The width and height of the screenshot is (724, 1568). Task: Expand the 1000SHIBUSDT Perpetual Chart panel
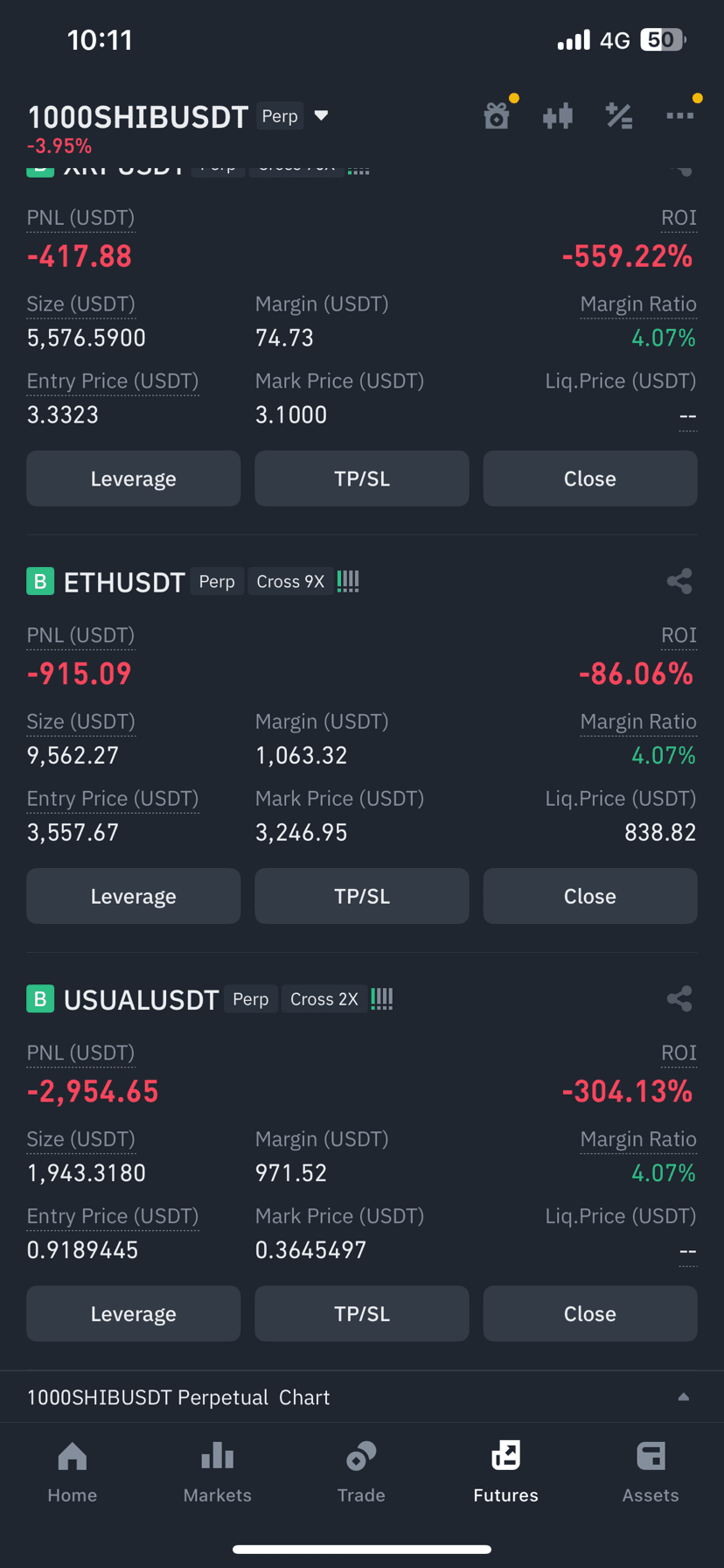click(x=362, y=1396)
